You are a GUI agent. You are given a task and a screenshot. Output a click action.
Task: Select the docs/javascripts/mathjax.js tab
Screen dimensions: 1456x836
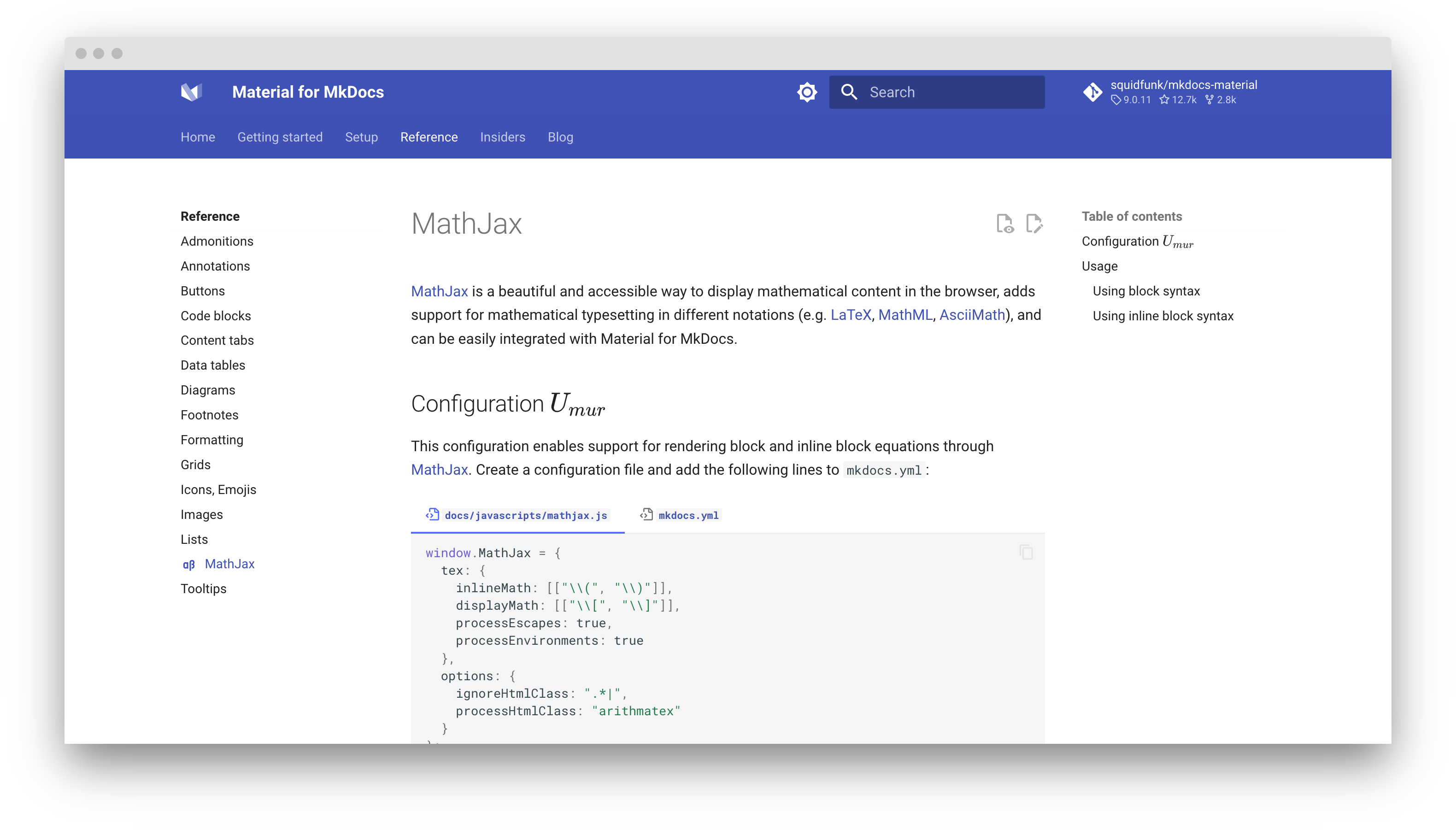pos(526,515)
